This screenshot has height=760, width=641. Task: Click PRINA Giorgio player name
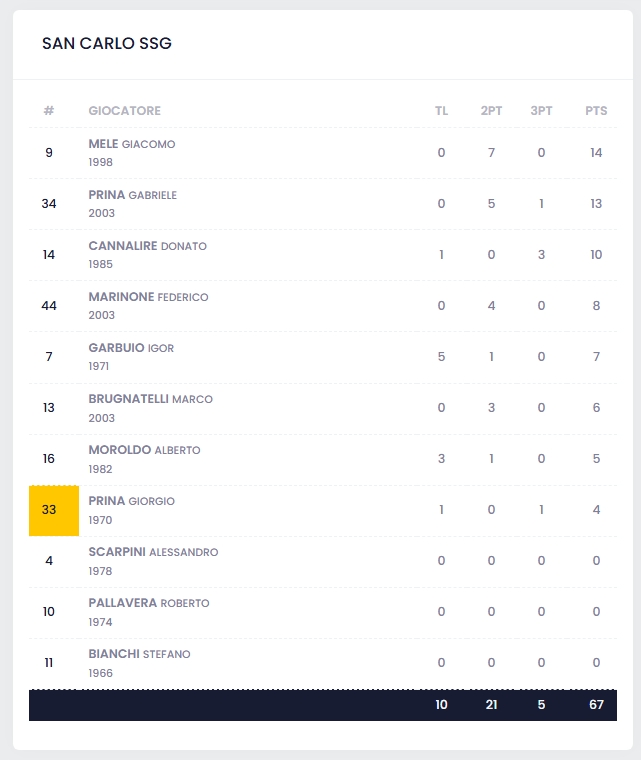tap(131, 501)
